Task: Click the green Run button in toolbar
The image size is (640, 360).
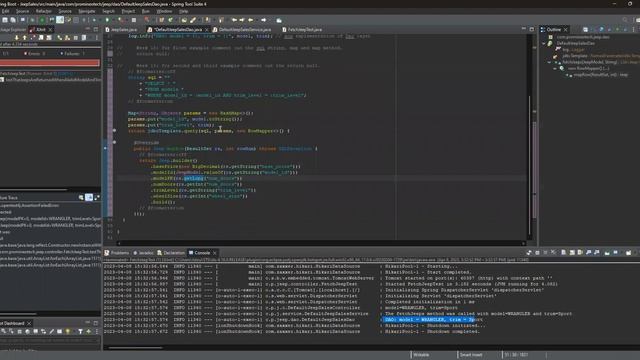Action: tap(107, 20)
